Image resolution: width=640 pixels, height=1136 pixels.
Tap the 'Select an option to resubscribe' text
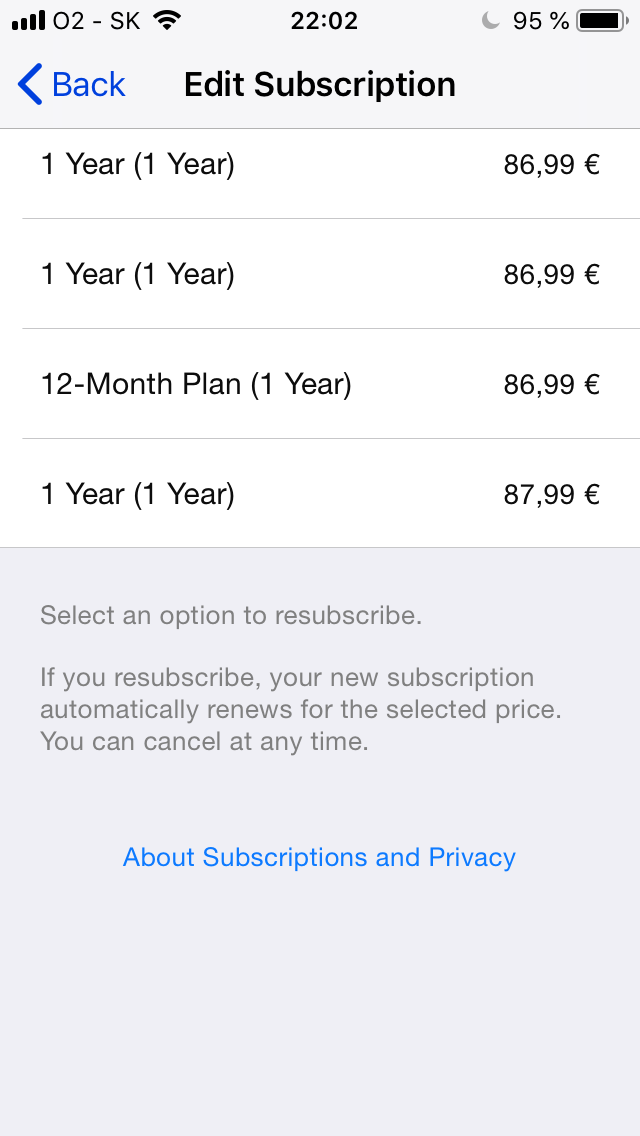(231, 615)
